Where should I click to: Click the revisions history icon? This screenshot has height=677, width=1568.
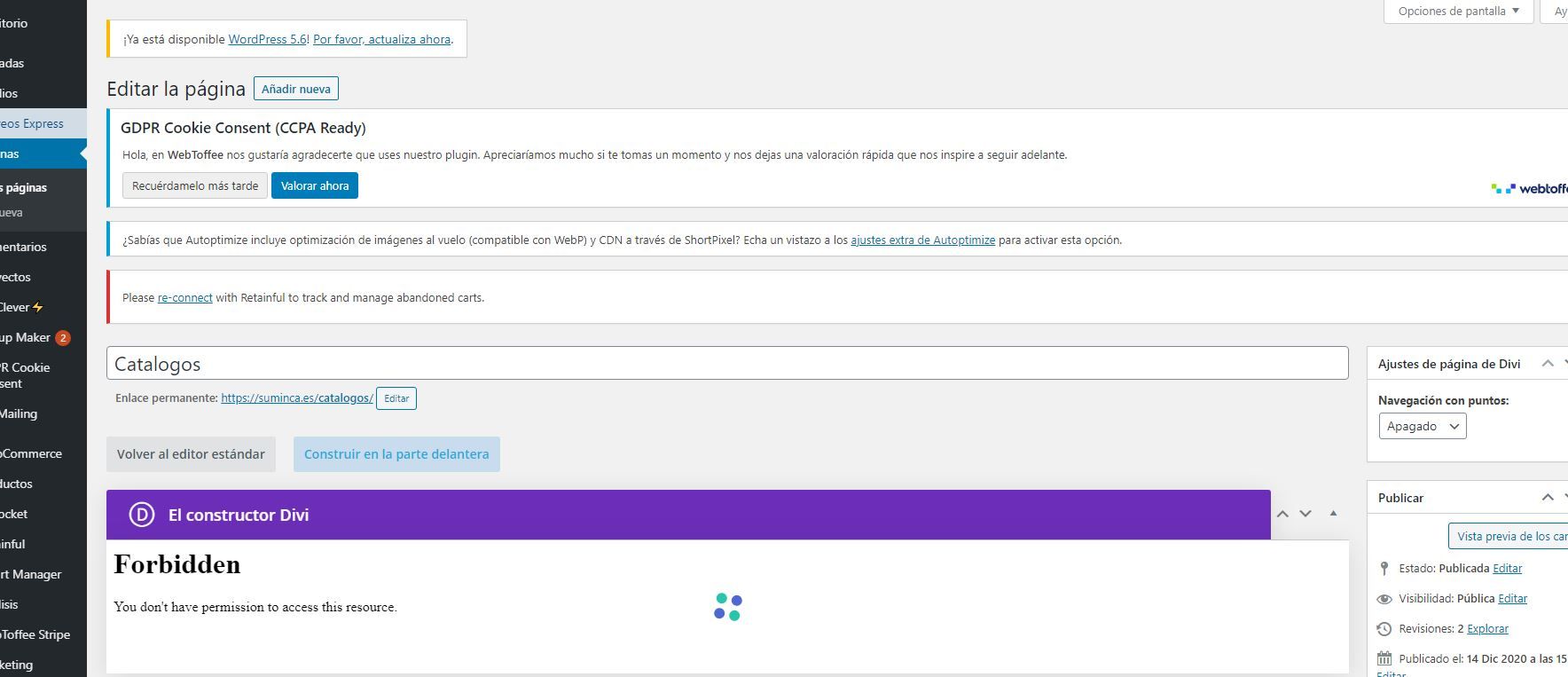pos(1384,629)
